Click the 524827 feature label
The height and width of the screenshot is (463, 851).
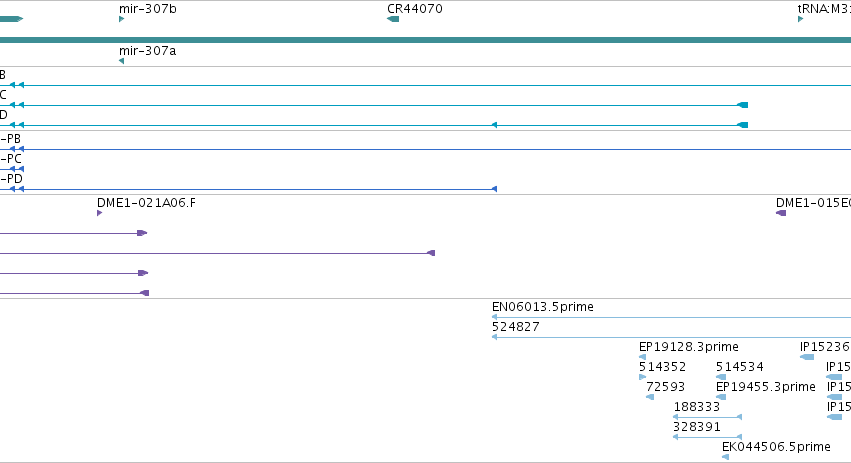coord(516,327)
